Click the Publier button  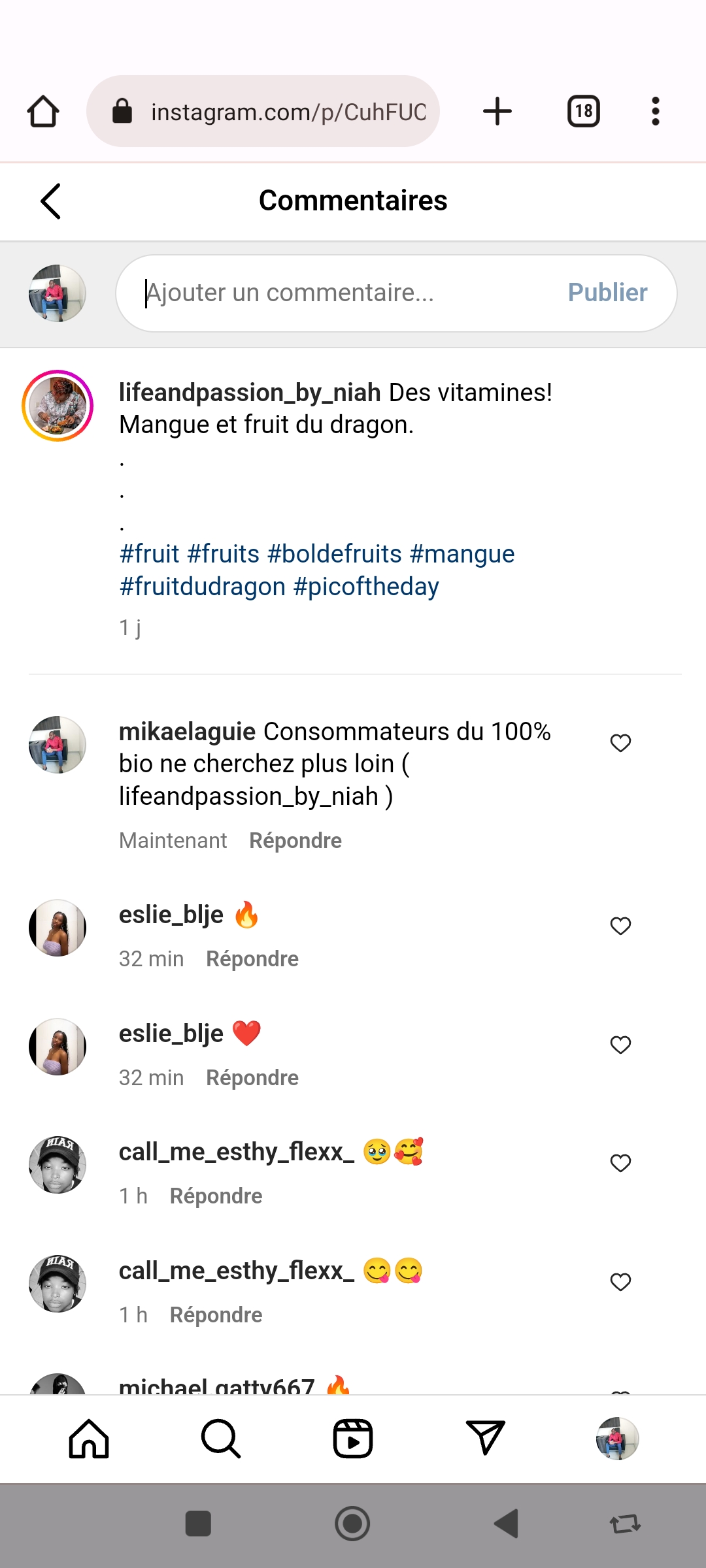point(607,293)
